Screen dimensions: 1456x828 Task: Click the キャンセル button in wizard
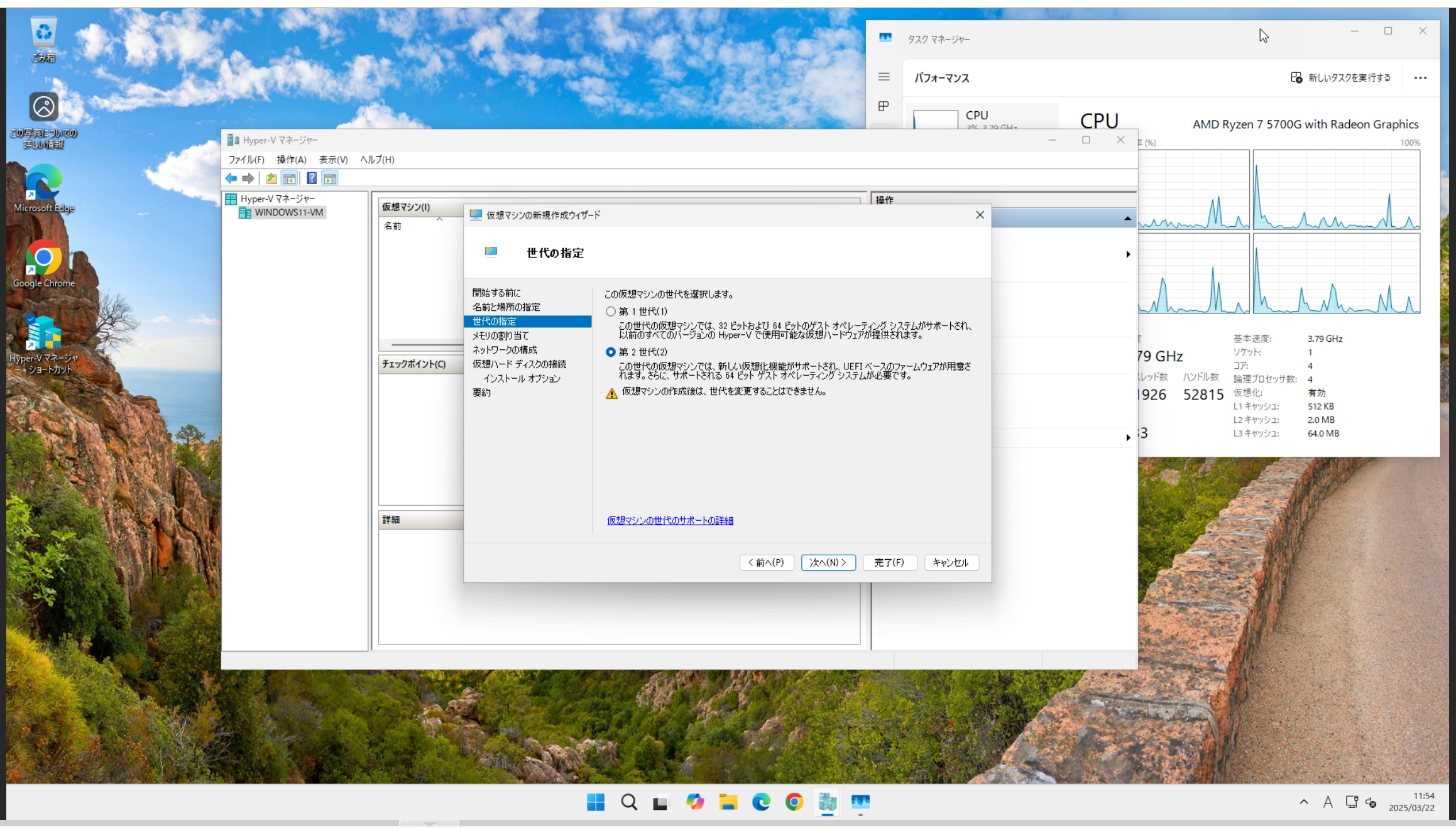coord(950,562)
